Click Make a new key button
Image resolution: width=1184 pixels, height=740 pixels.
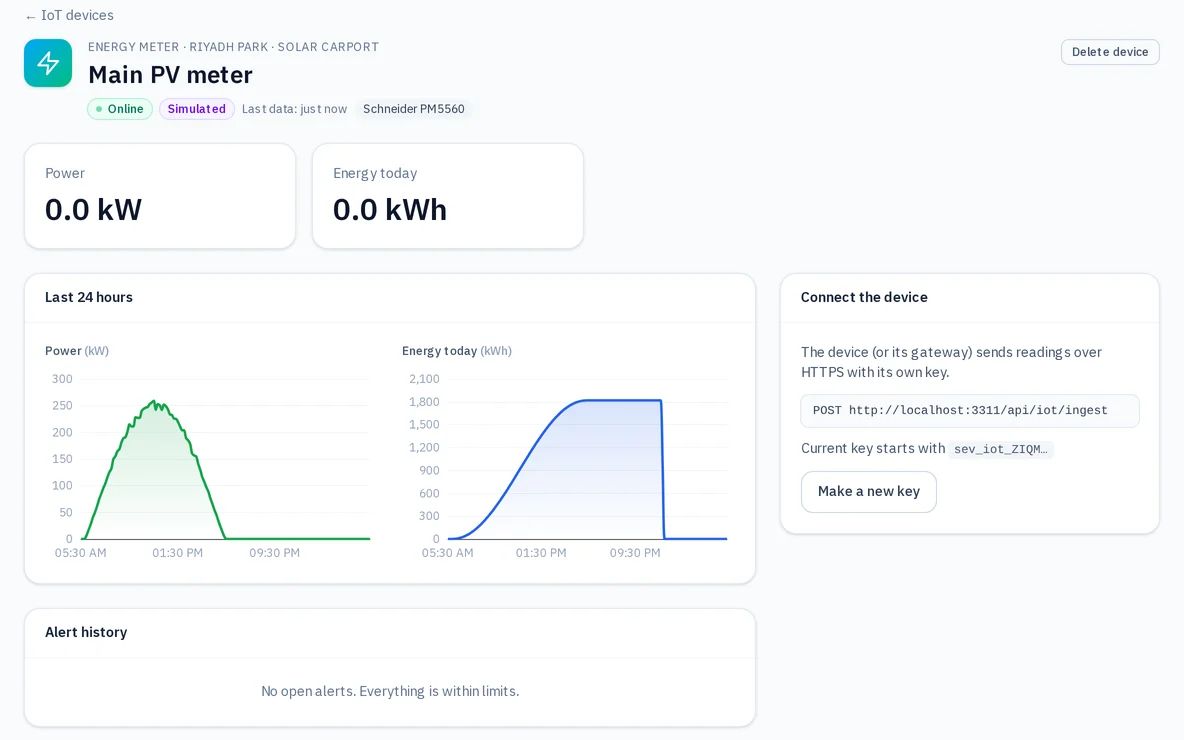coord(868,492)
